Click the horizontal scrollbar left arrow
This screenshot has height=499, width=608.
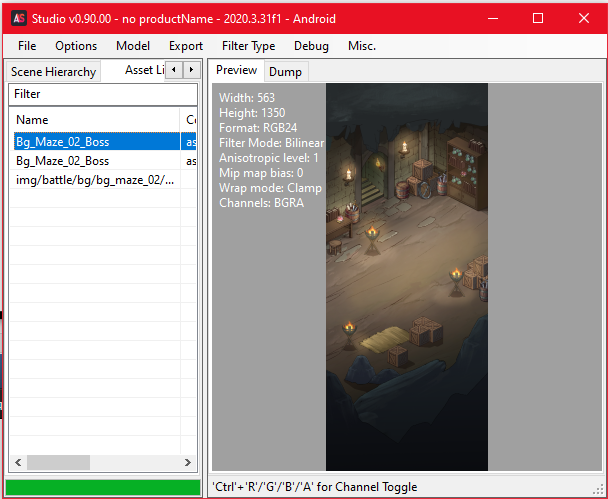point(18,462)
